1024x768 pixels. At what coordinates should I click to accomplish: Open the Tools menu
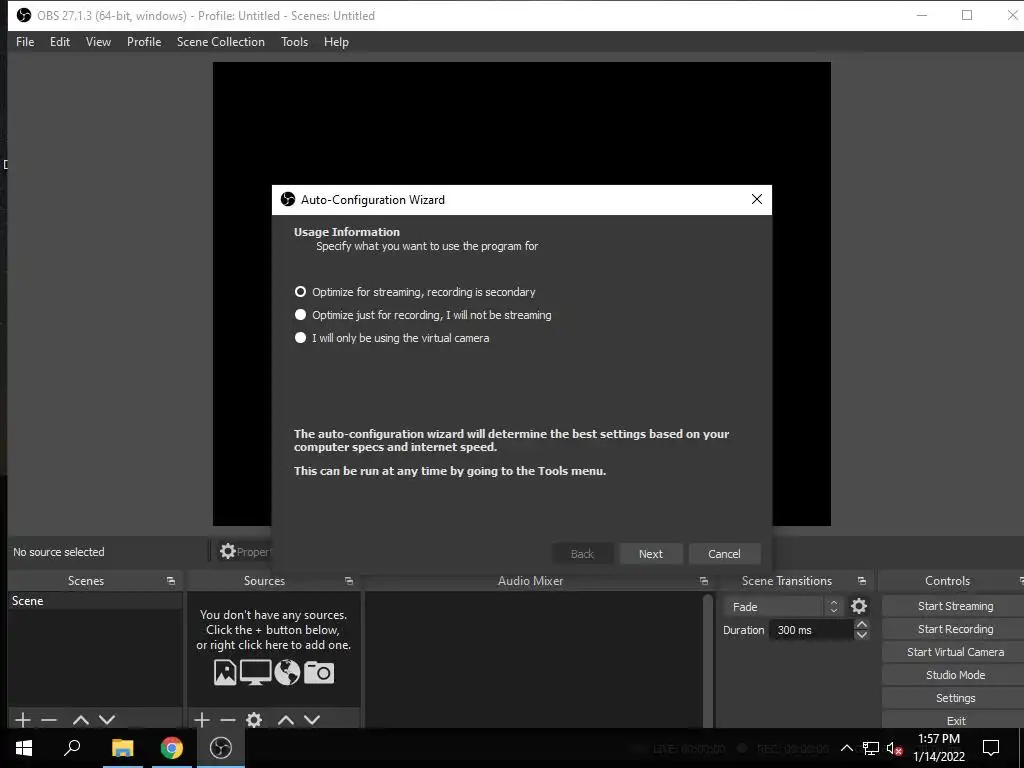[x=295, y=42]
